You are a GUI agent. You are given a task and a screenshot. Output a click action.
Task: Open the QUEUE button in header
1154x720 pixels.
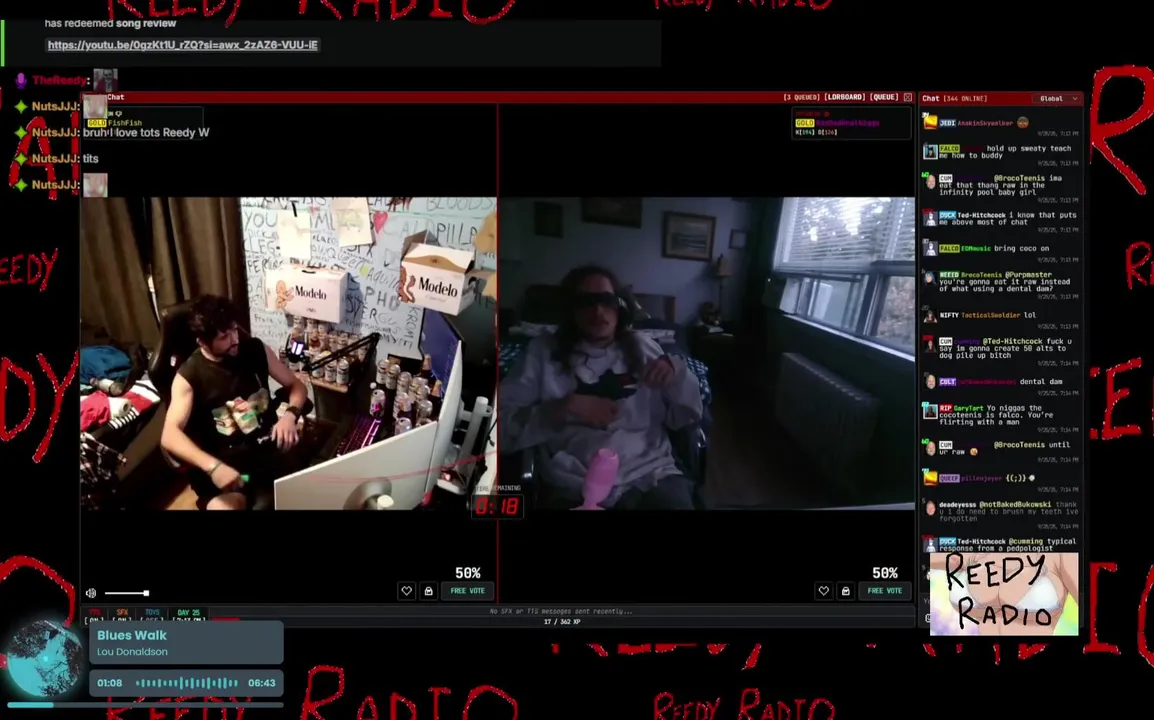884,97
